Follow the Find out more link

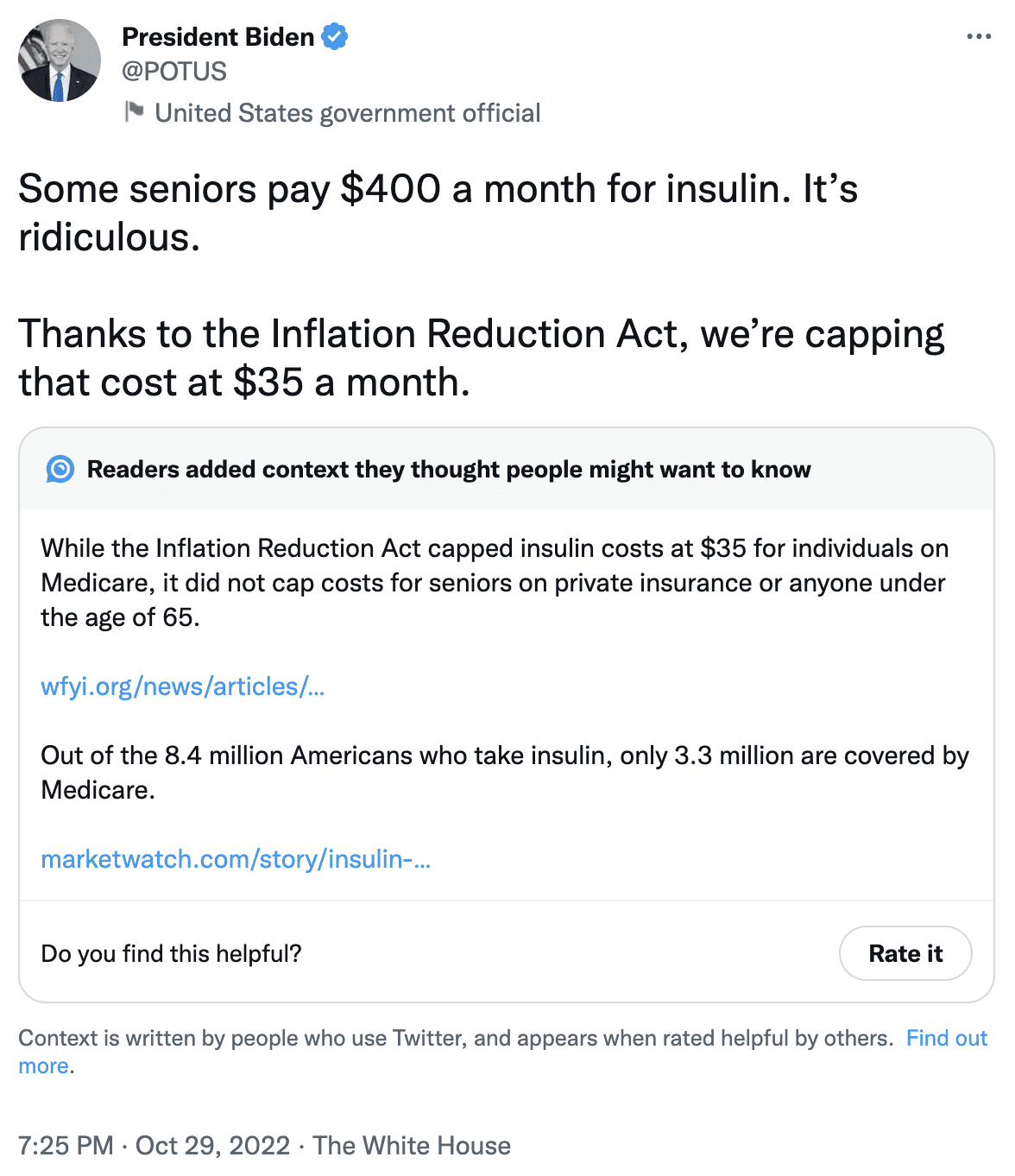(x=946, y=1038)
